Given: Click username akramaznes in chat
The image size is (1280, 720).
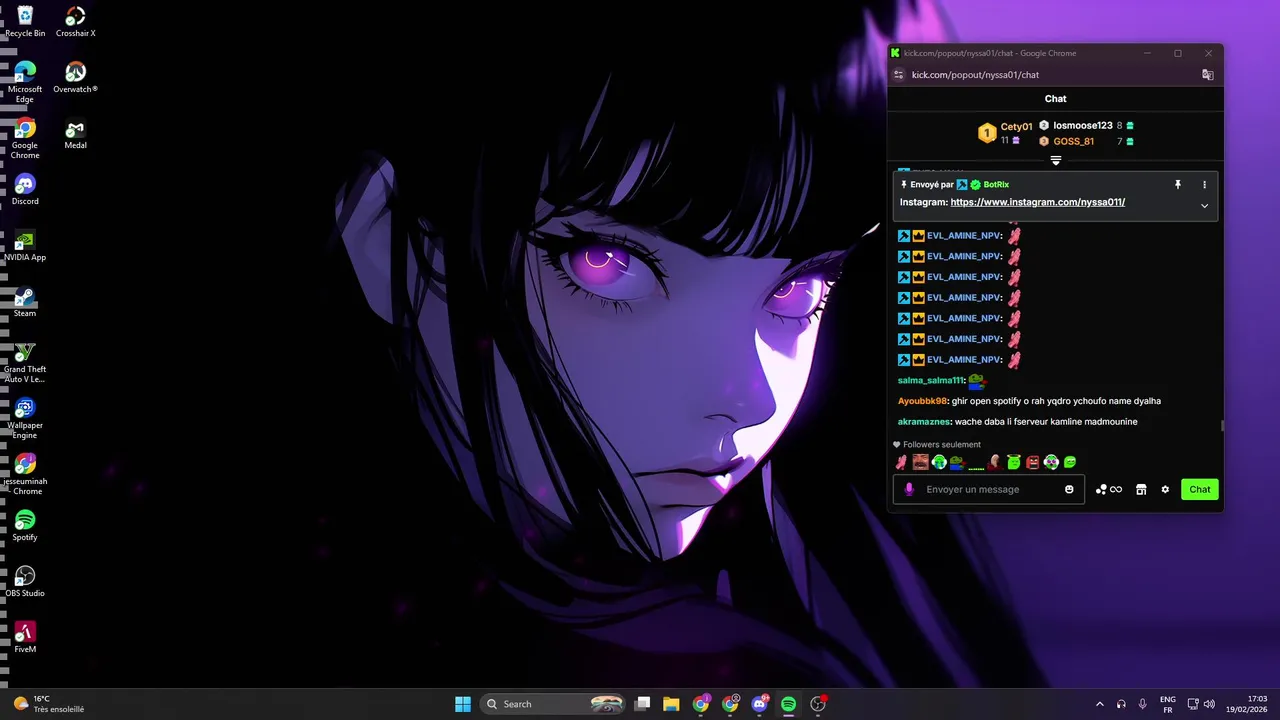Looking at the screenshot, I should point(925,422).
